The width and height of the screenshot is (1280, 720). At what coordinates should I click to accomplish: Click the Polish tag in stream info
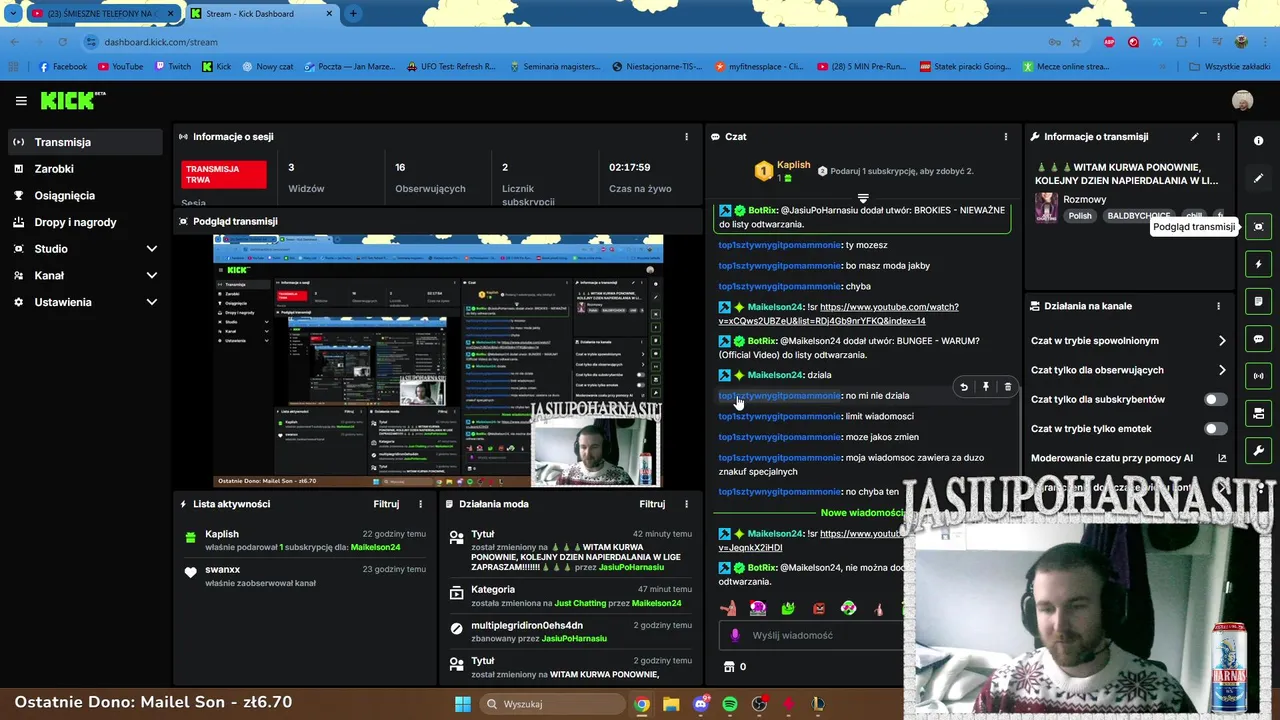[1080, 216]
